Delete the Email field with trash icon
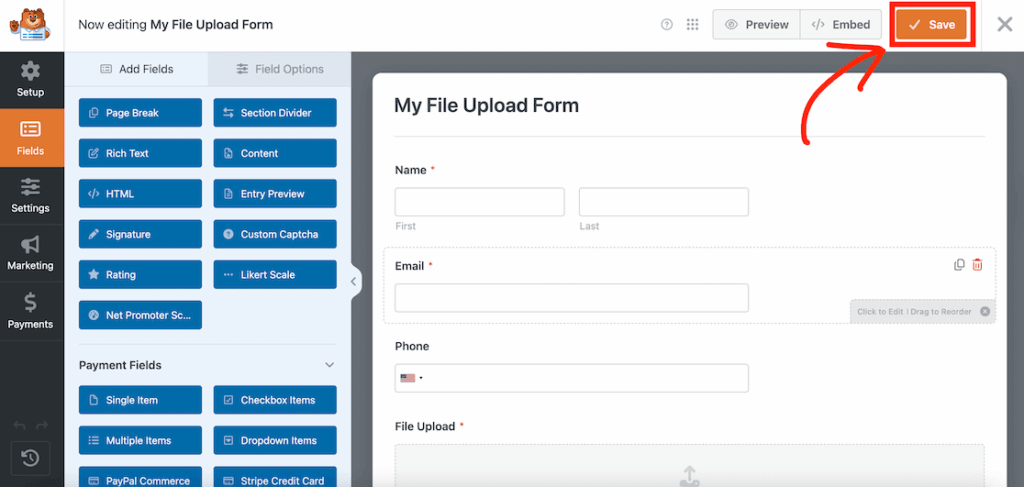Screen dimensions: 1024x487 (977, 264)
